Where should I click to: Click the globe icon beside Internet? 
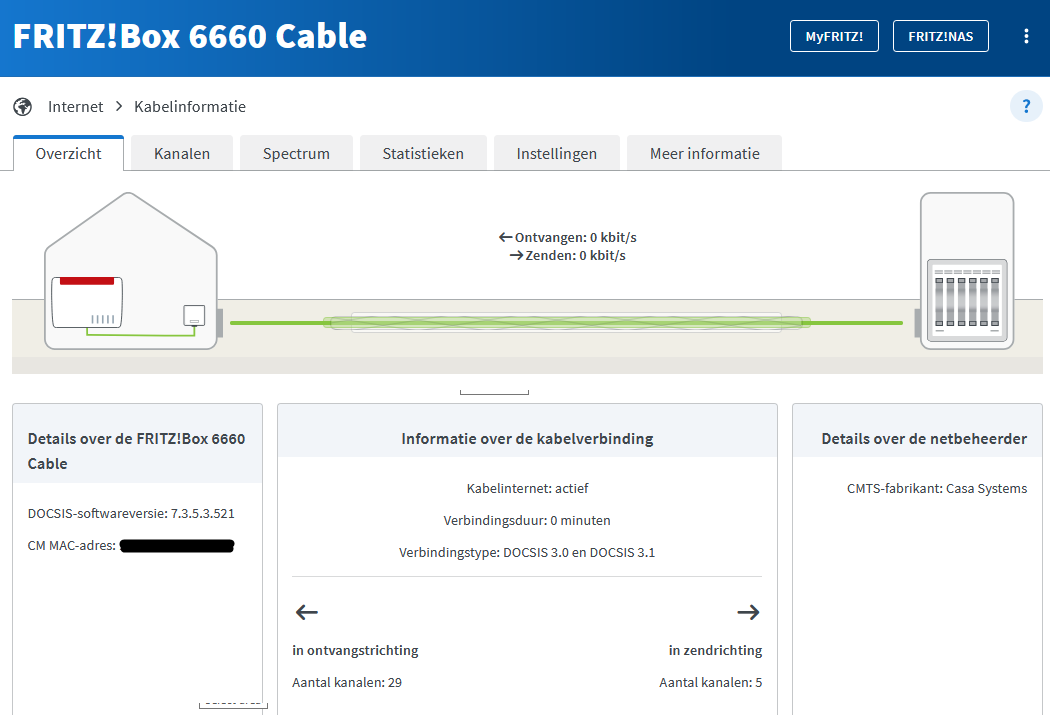coord(23,107)
